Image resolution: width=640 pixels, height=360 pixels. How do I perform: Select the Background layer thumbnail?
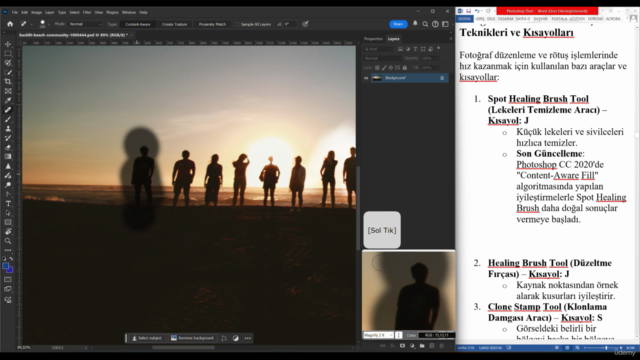(x=377, y=78)
